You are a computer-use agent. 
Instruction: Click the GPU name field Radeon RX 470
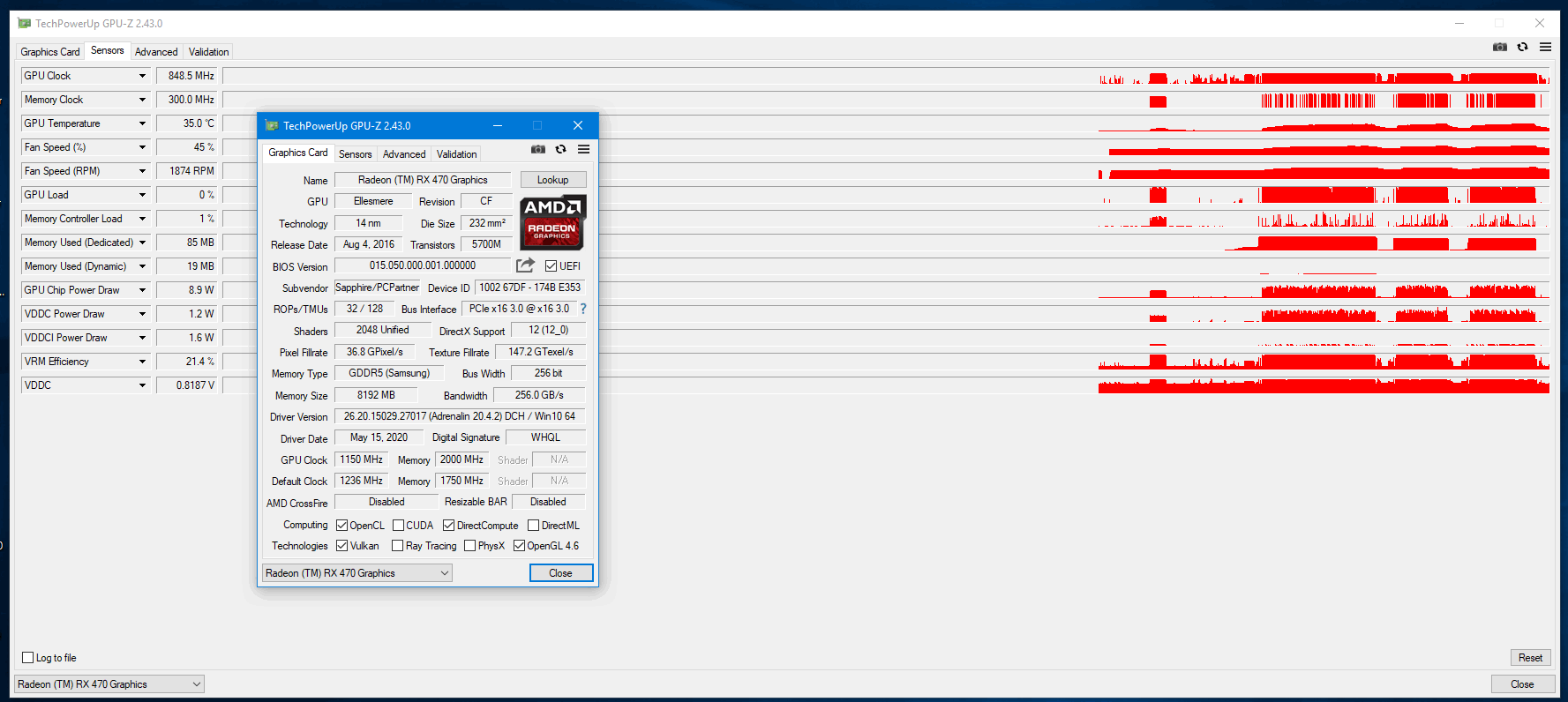tap(423, 180)
